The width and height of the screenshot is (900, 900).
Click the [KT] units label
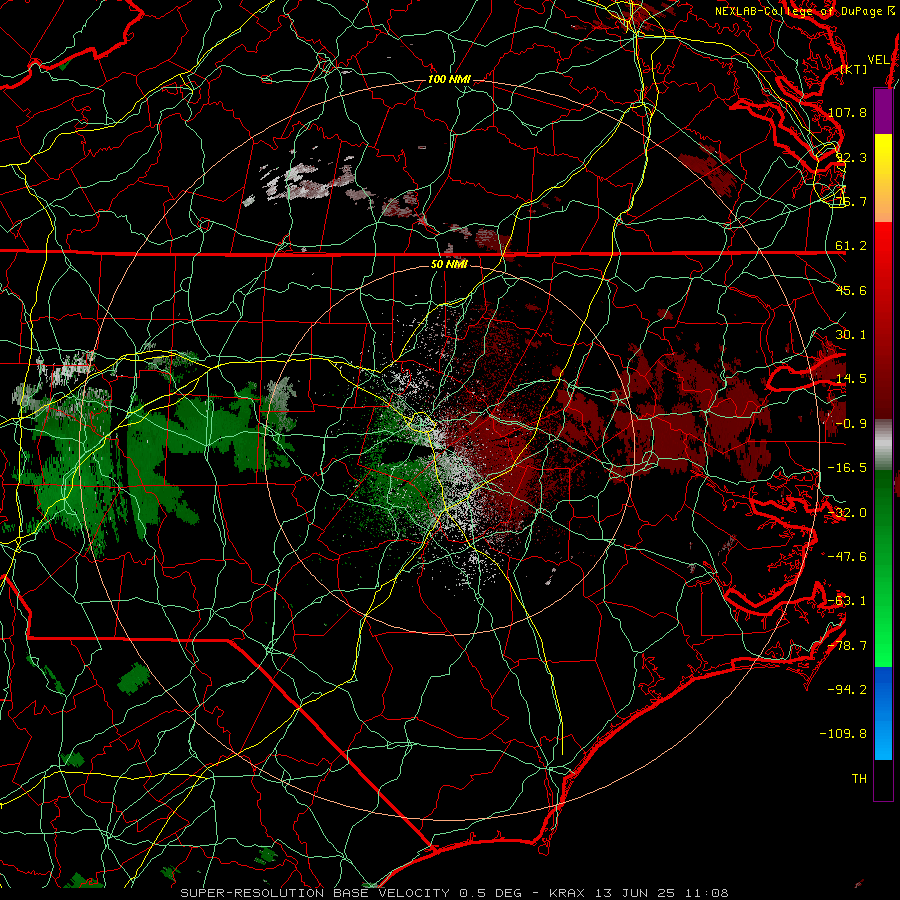click(854, 69)
